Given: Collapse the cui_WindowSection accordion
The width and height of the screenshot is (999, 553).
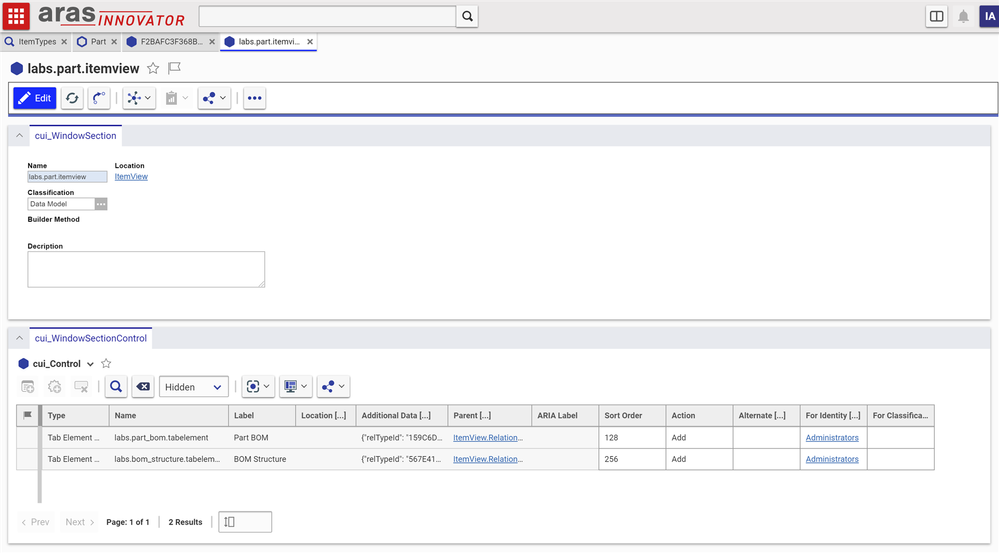Looking at the screenshot, I should pyautogui.click(x=20, y=136).
